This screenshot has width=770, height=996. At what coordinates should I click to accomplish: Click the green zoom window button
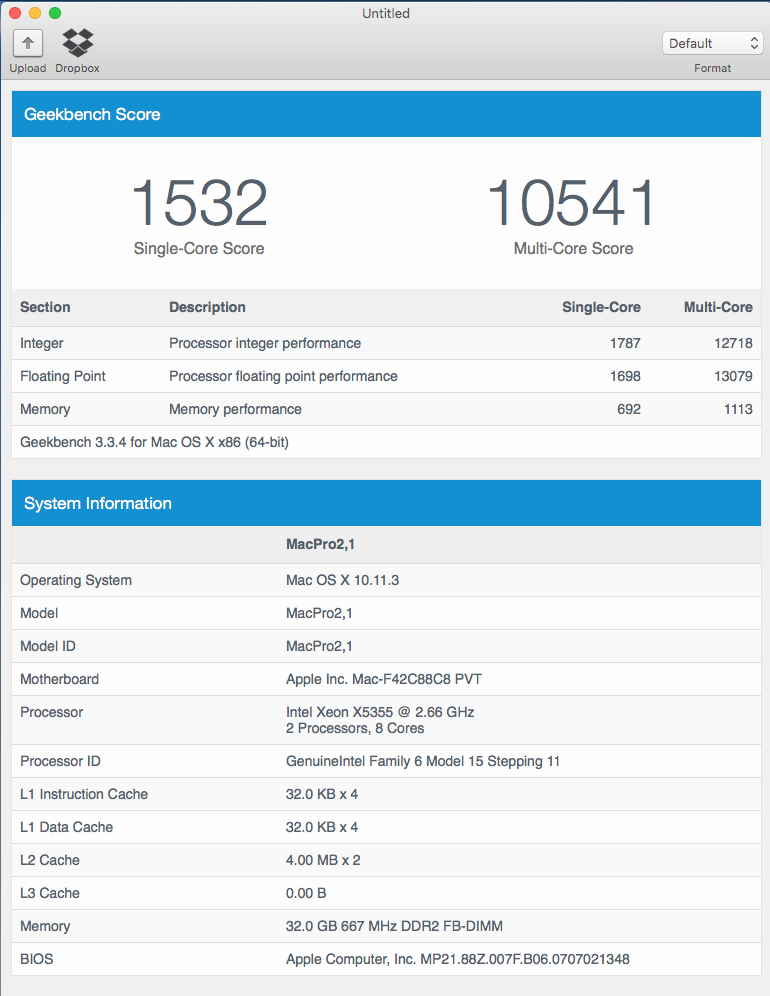click(x=55, y=13)
